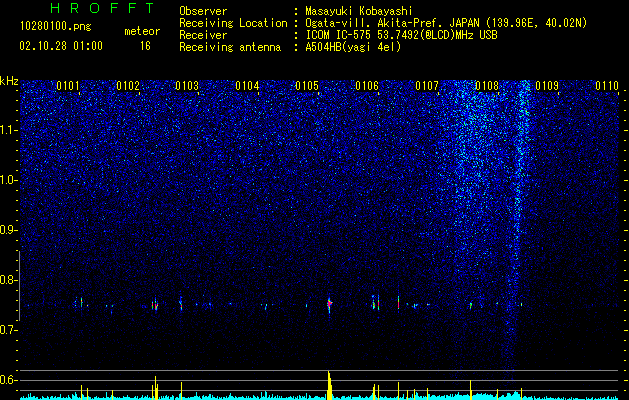The height and width of the screenshot is (400, 629).
Task: Click the 1.1 kHz frequency label
Action: click(x=8, y=130)
